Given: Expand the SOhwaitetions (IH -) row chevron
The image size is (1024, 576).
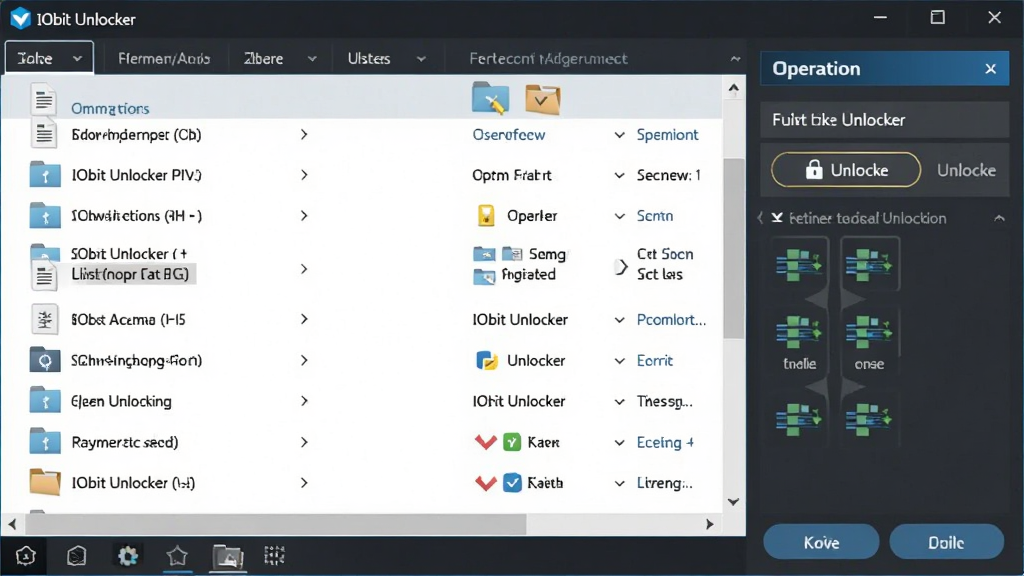Looking at the screenshot, I should point(304,216).
